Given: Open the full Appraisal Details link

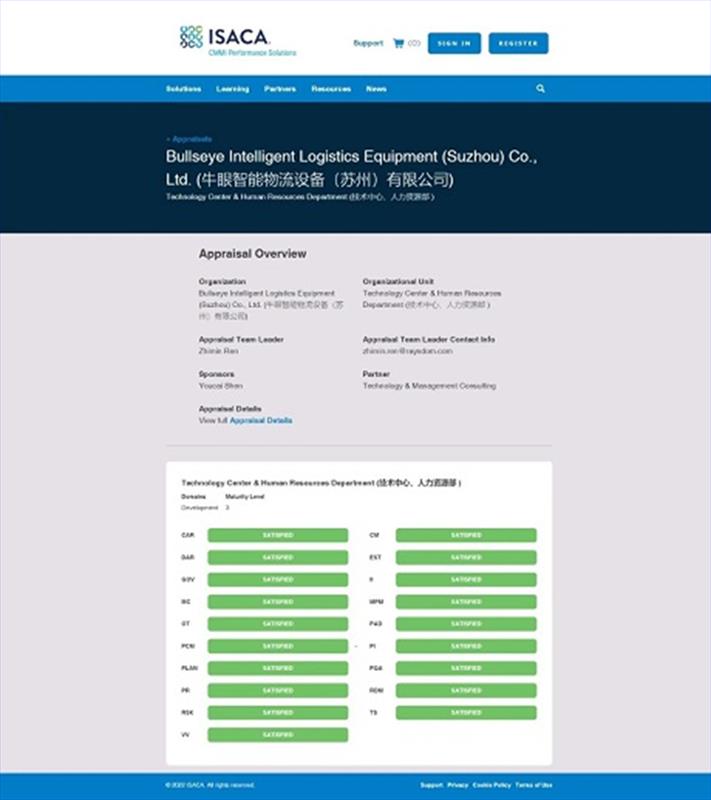Looking at the screenshot, I should pos(261,420).
